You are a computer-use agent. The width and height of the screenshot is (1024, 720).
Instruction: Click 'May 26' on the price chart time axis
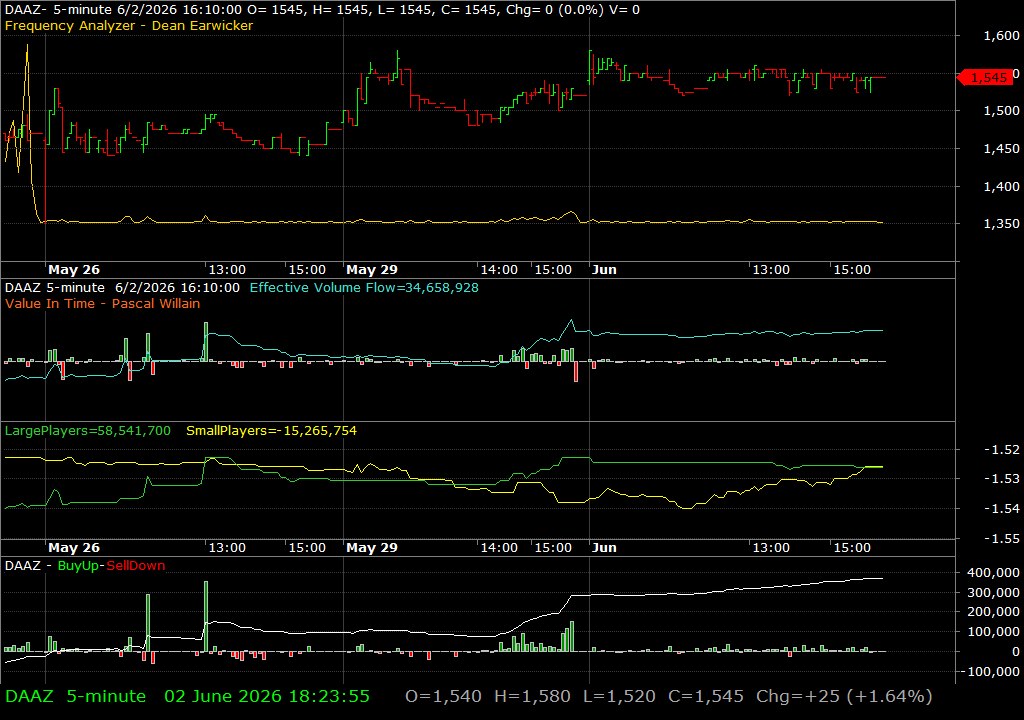click(74, 270)
